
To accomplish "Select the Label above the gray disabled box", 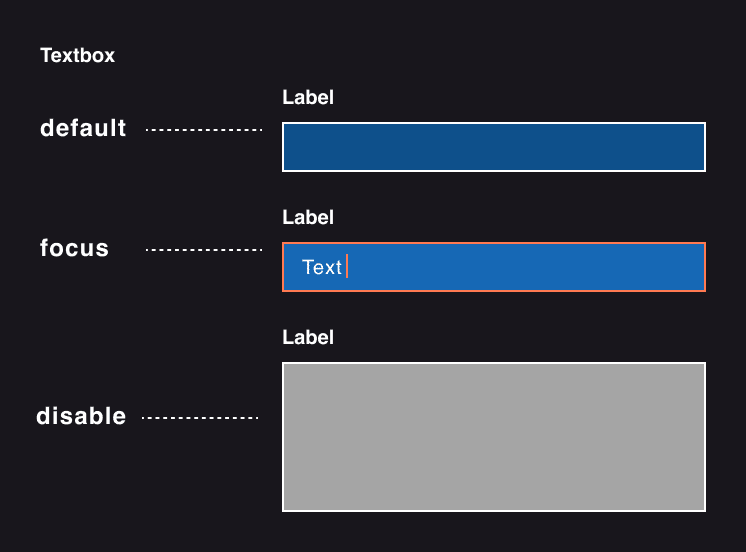I will (x=308, y=337).
